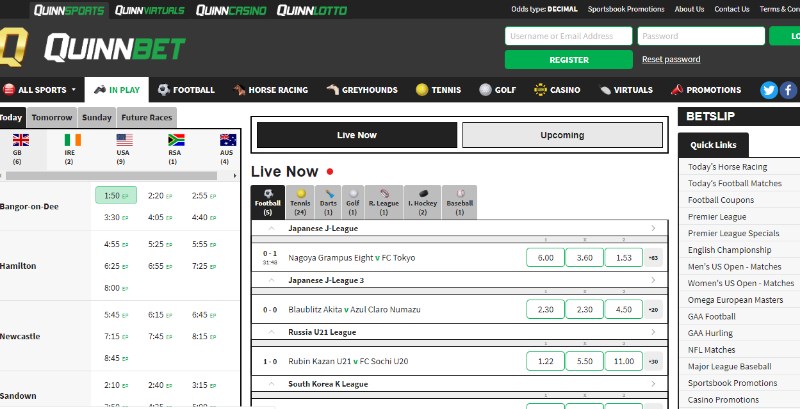800x409 pixels.
Task: Bet on the 5.50 draw for Rubin Kazan
Action: [x=584, y=361]
